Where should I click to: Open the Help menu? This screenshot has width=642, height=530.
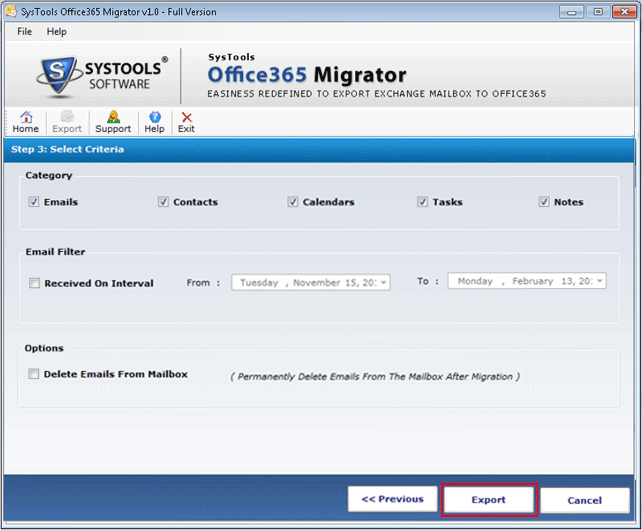point(57,32)
